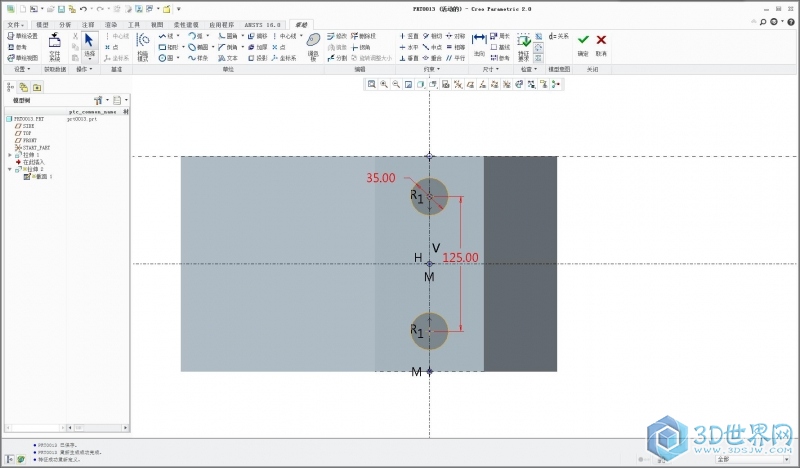Switch to the Model (模型) ribbon tab

coord(42,24)
